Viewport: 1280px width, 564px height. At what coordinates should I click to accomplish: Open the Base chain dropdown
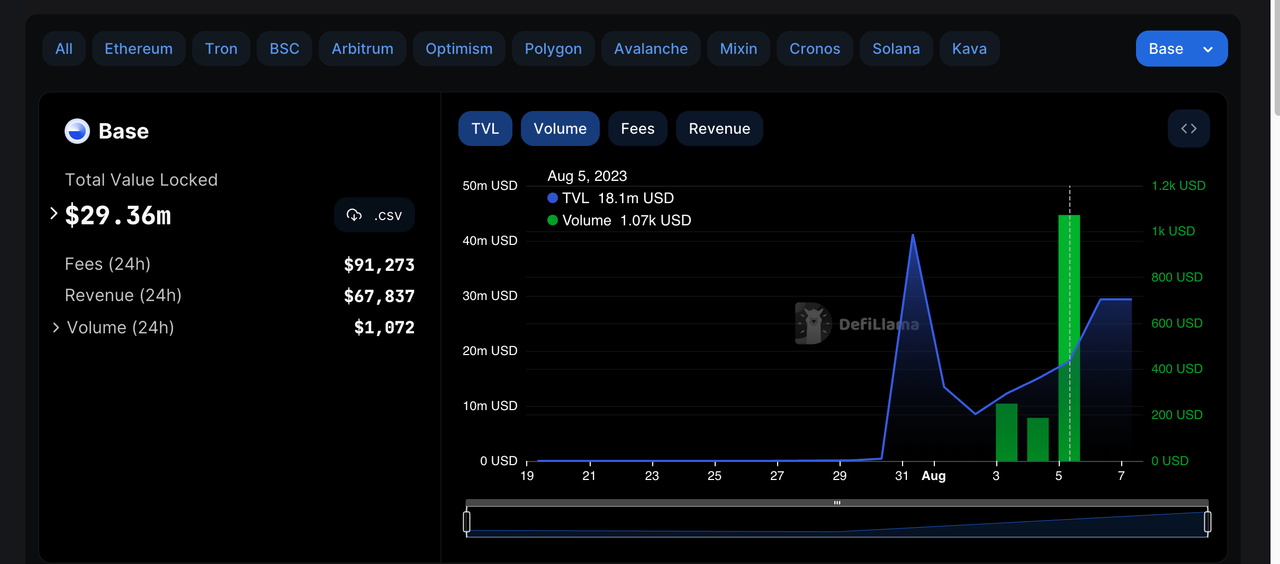pos(1181,49)
